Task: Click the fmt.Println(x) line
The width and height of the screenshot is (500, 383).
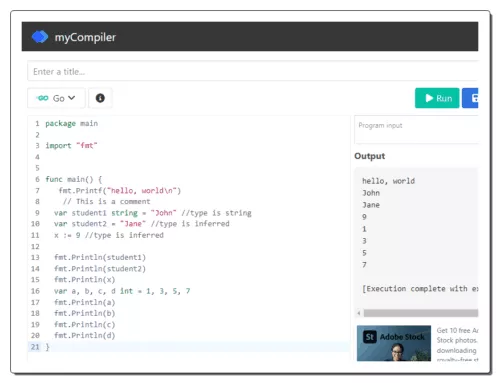Action: [85, 280]
